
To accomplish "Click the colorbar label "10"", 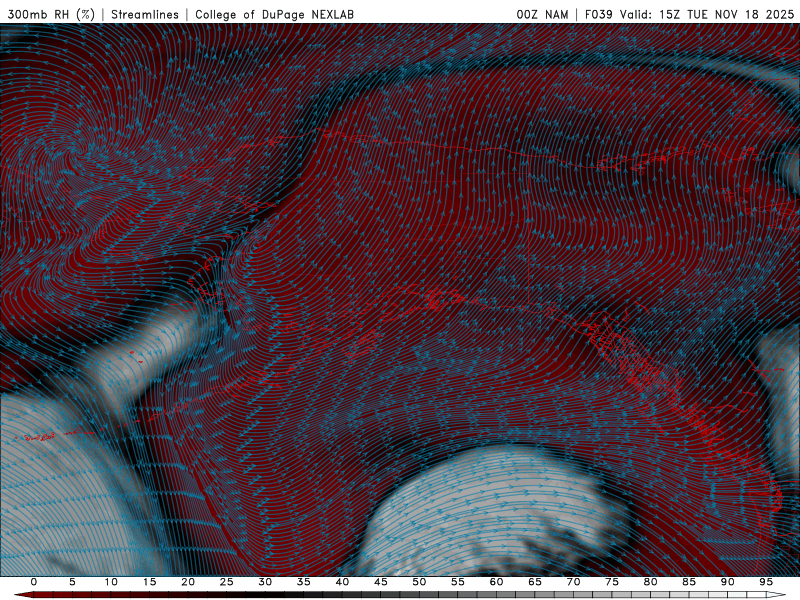I will (111, 582).
